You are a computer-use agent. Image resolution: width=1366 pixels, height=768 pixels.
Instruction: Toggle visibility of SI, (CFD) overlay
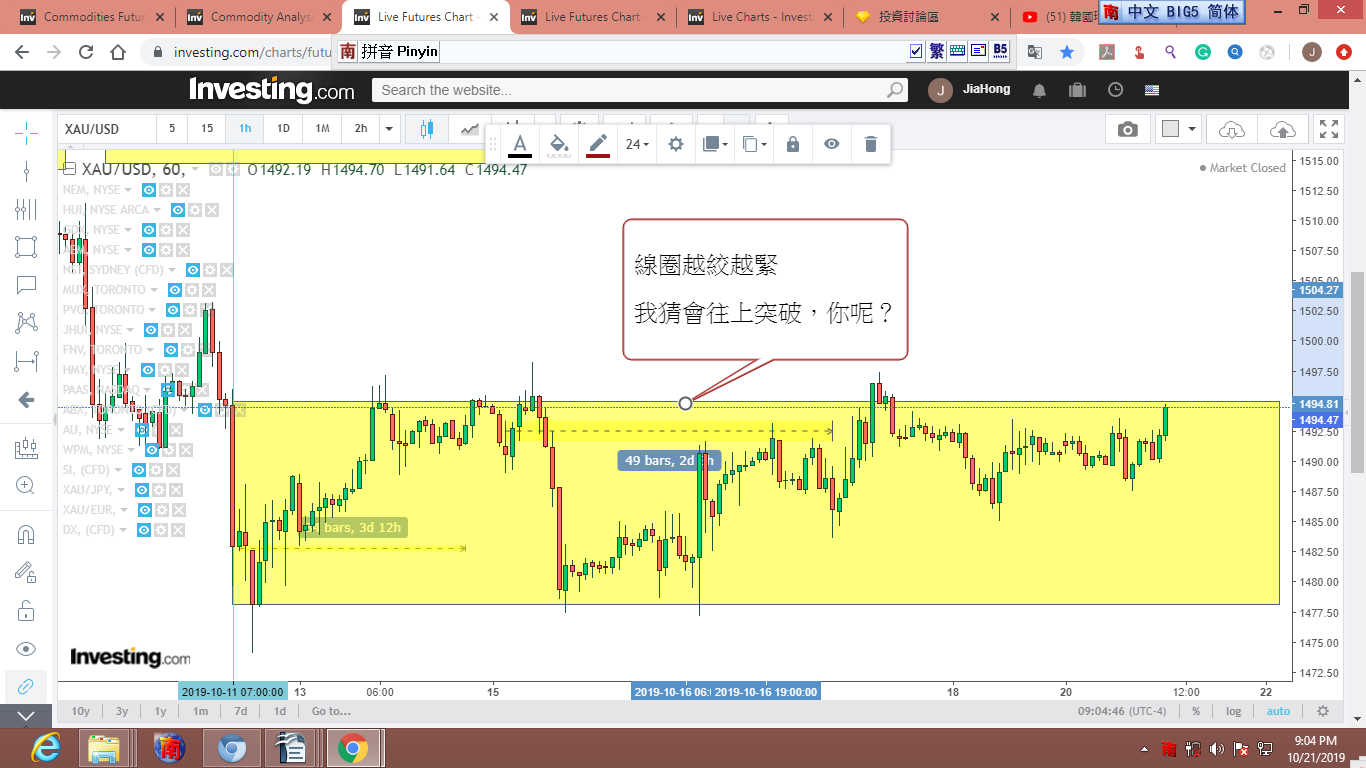tap(139, 470)
